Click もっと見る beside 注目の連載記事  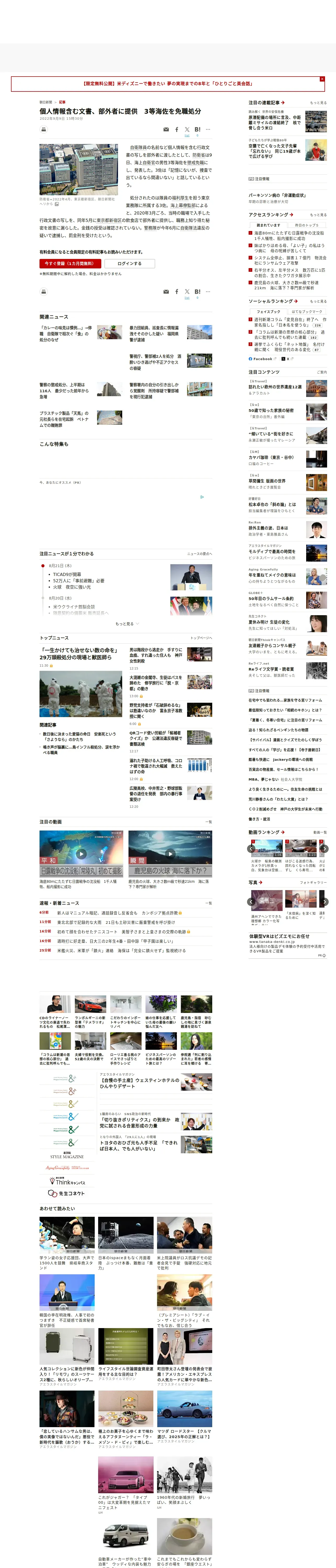tap(318, 103)
